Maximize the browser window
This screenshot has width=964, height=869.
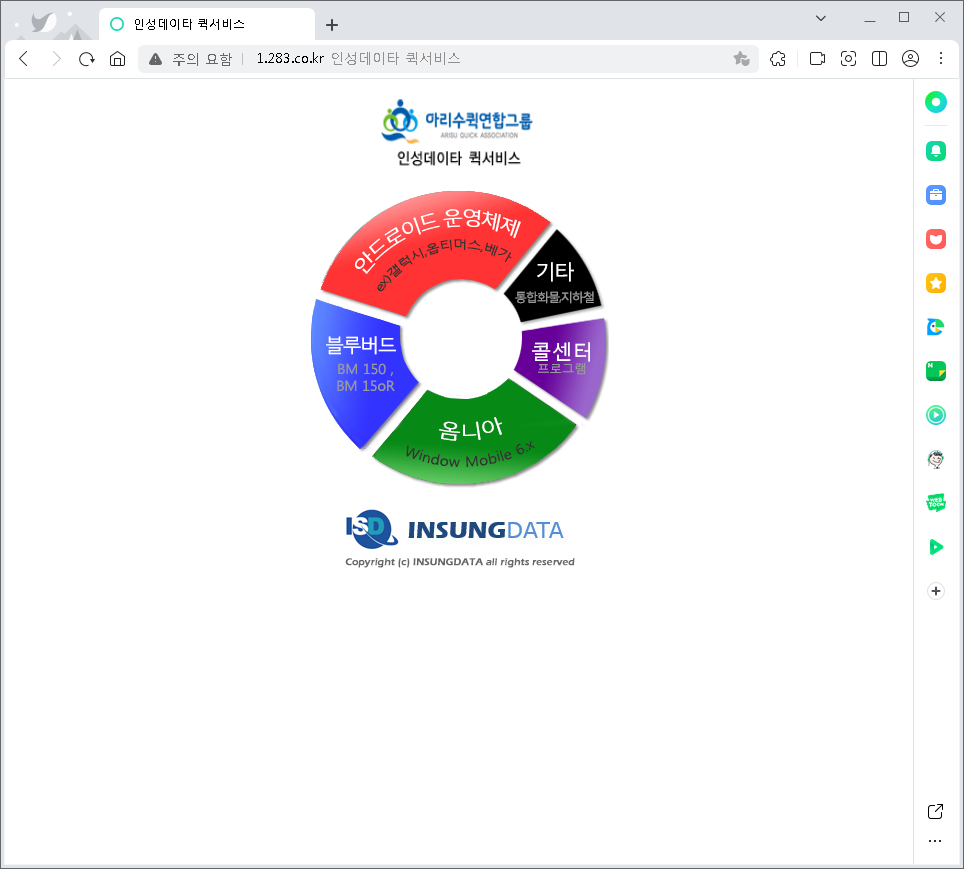coord(904,17)
